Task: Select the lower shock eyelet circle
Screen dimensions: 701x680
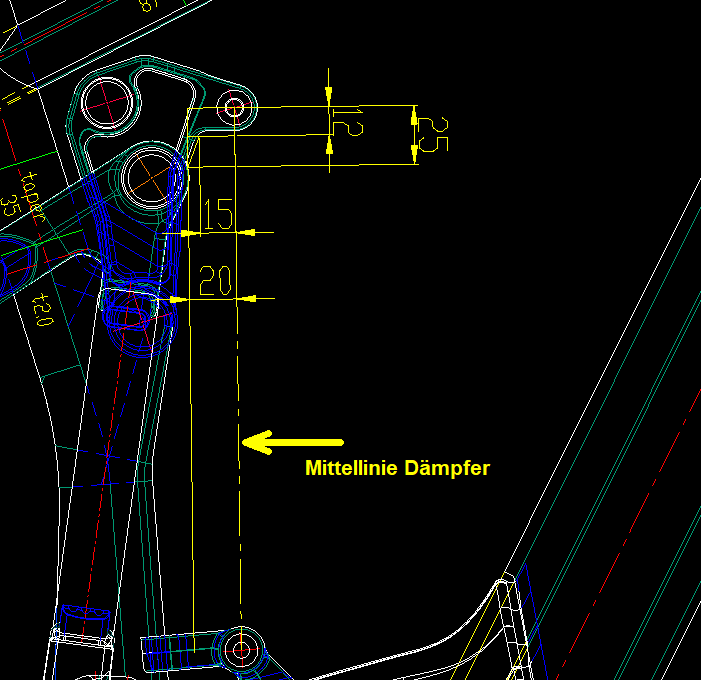Action: [241, 649]
